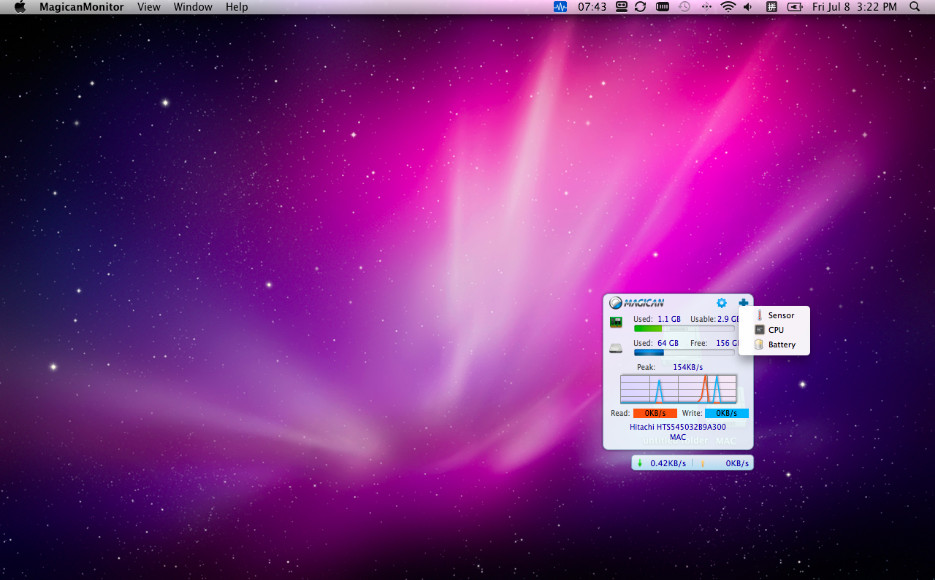Open the Window menu
Image resolution: width=935 pixels, height=580 pixels.
click(193, 7)
